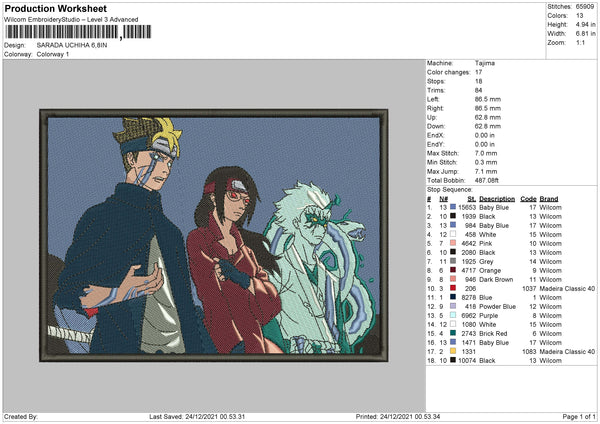The width and height of the screenshot is (600, 424).
Task: Select the 'Left:' label
Action: tap(433, 99)
